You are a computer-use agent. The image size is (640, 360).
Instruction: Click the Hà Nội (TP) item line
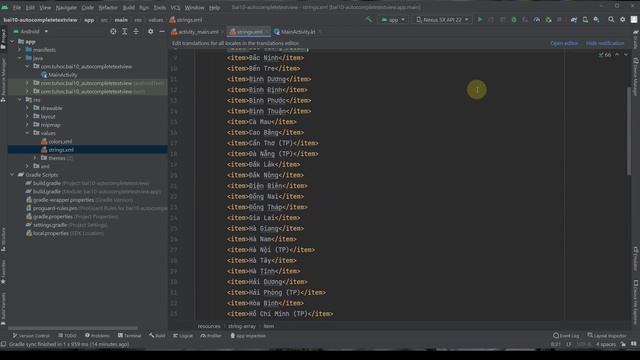(271, 250)
